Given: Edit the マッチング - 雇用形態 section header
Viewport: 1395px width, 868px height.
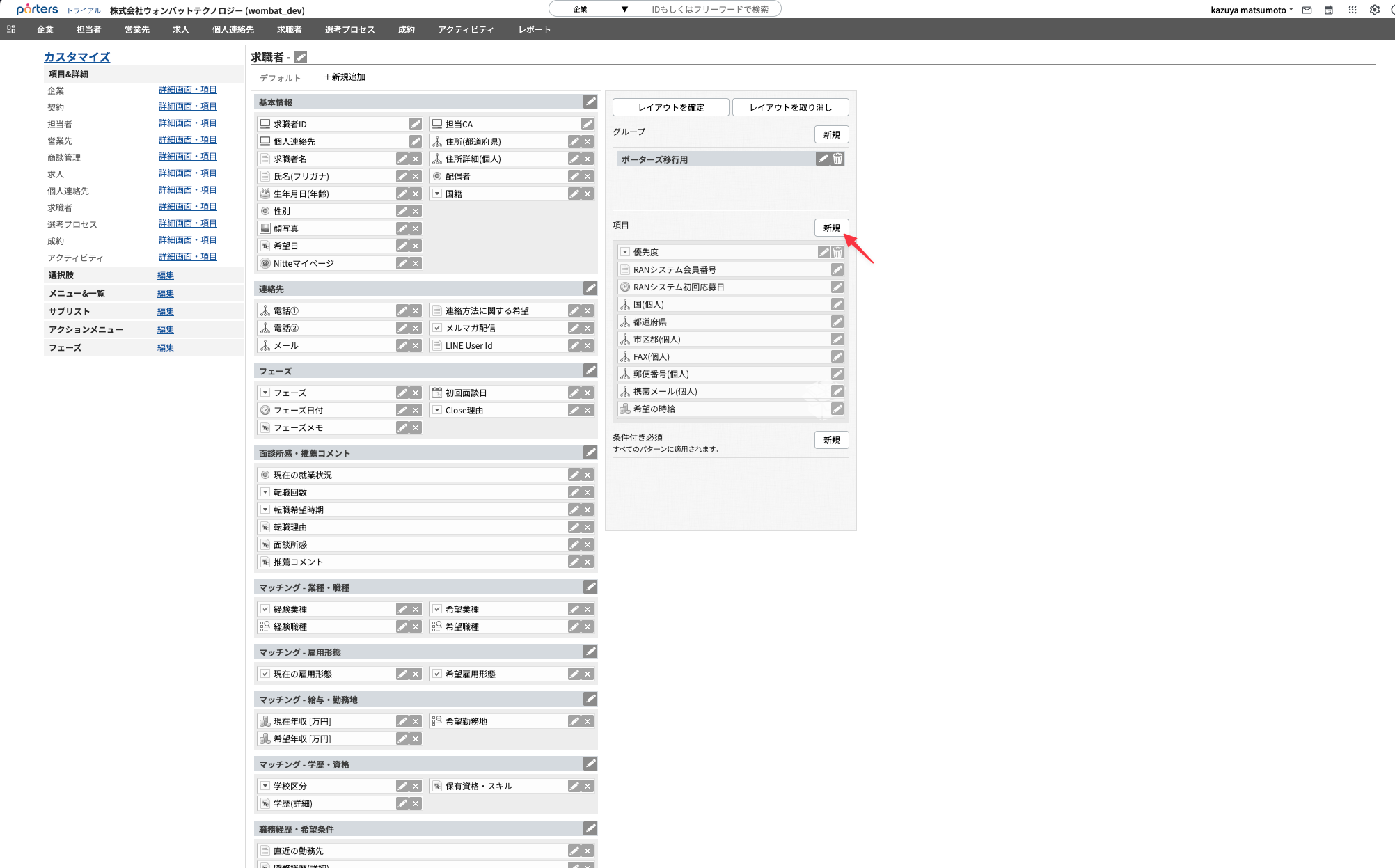Looking at the screenshot, I should (590, 652).
